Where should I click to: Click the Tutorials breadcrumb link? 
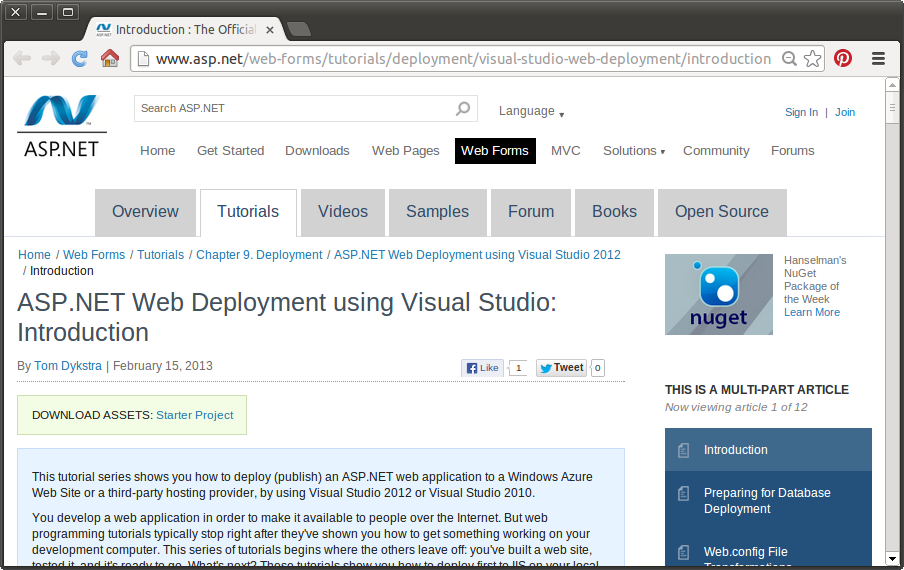[x=160, y=255]
